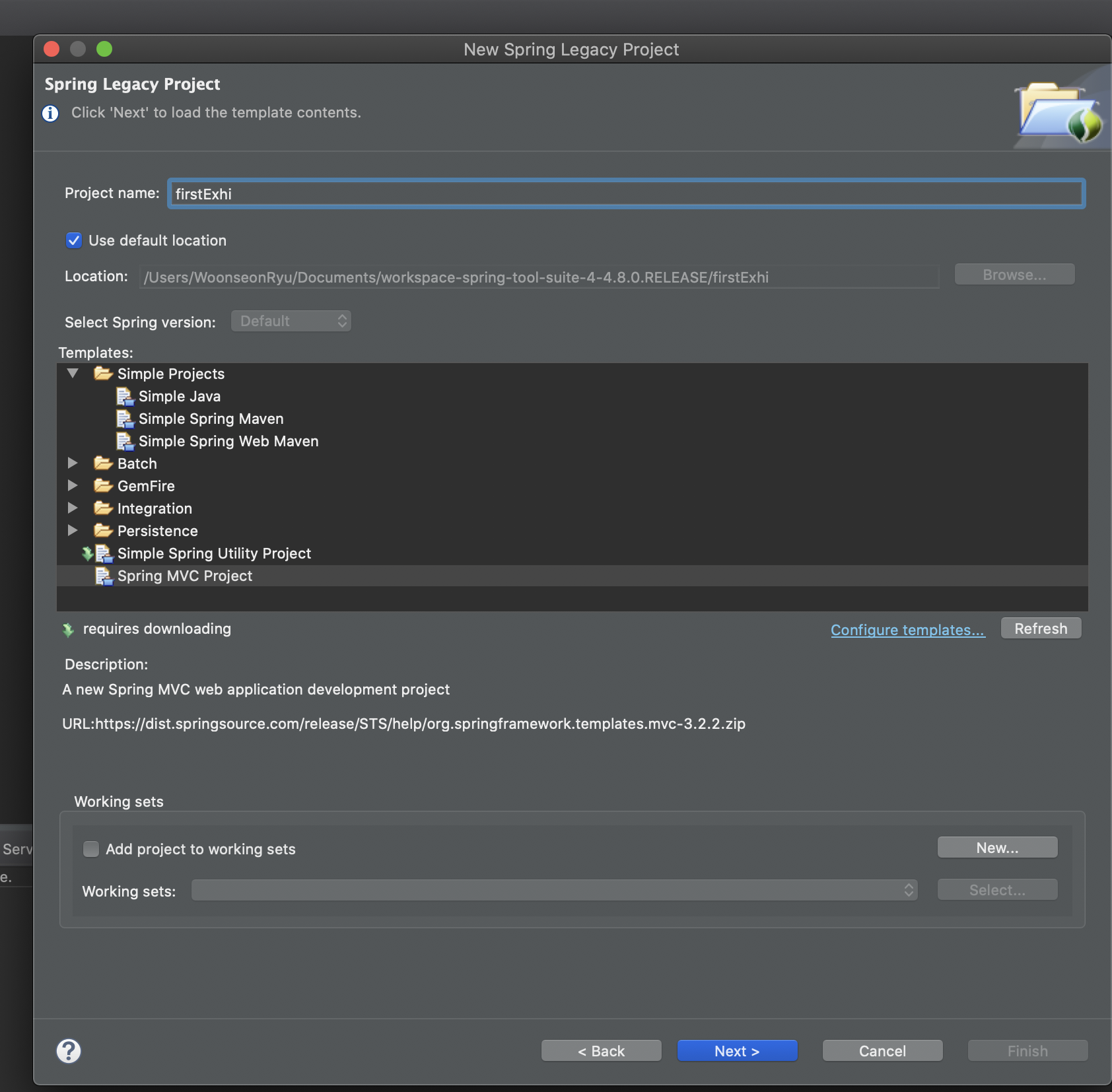
Task: Select the Simple Spring Utility Project template
Action: pyautogui.click(x=573, y=553)
